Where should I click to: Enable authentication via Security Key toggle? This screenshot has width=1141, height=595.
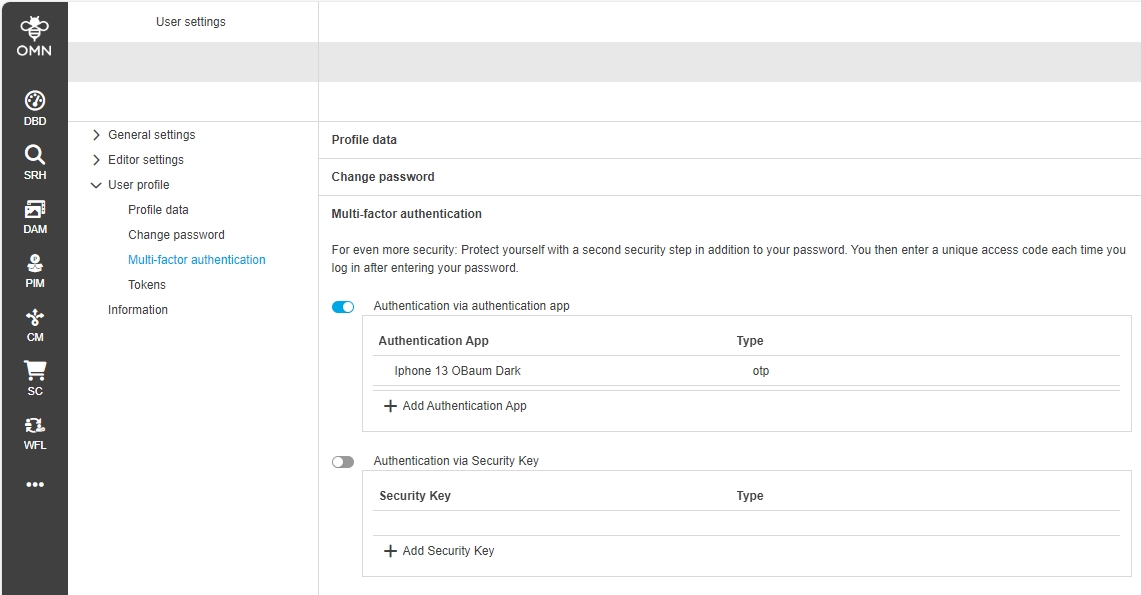point(343,462)
